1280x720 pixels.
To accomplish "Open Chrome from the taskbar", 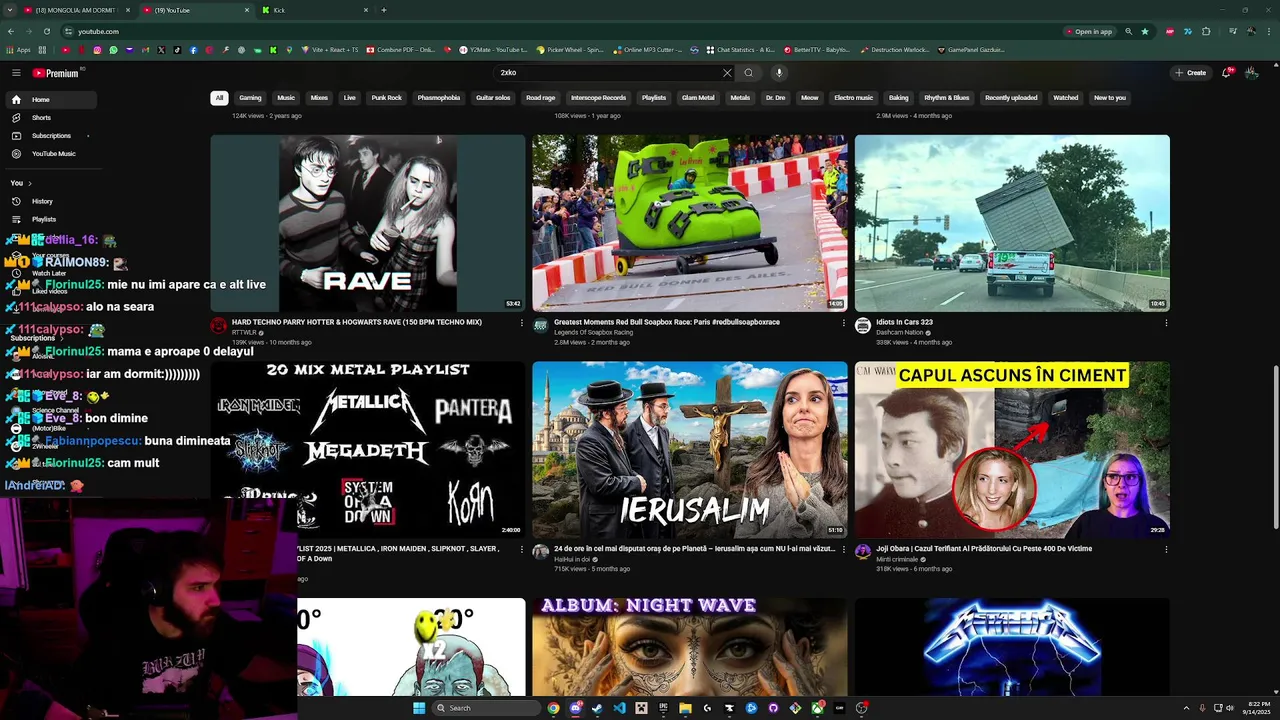I will pos(553,708).
